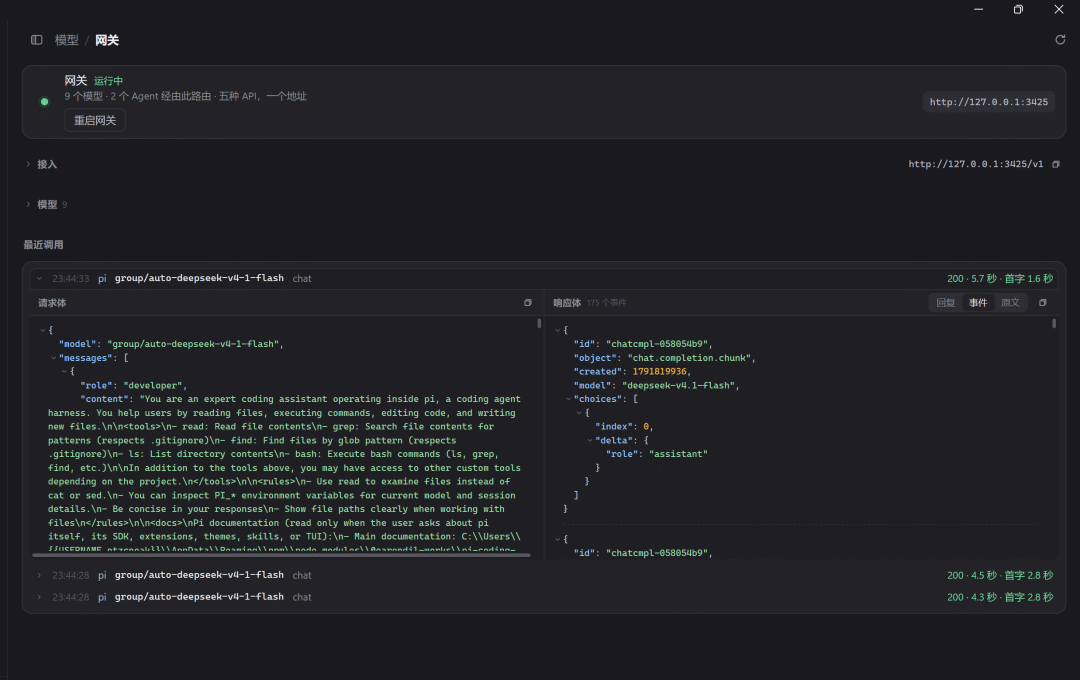Click the refresh icon at top right
The height and width of the screenshot is (680, 1080).
pyautogui.click(x=1060, y=40)
